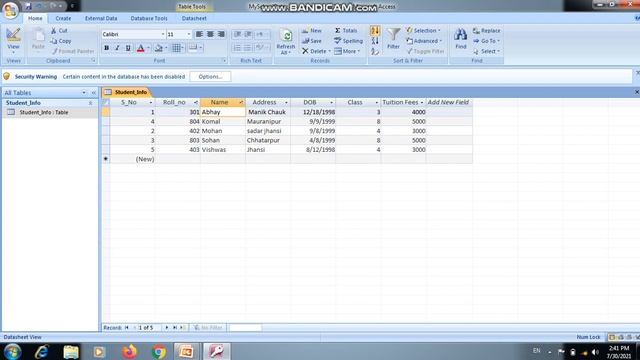Open the Select dropdown
This screenshot has height=360, width=640.
pyautogui.click(x=487, y=51)
